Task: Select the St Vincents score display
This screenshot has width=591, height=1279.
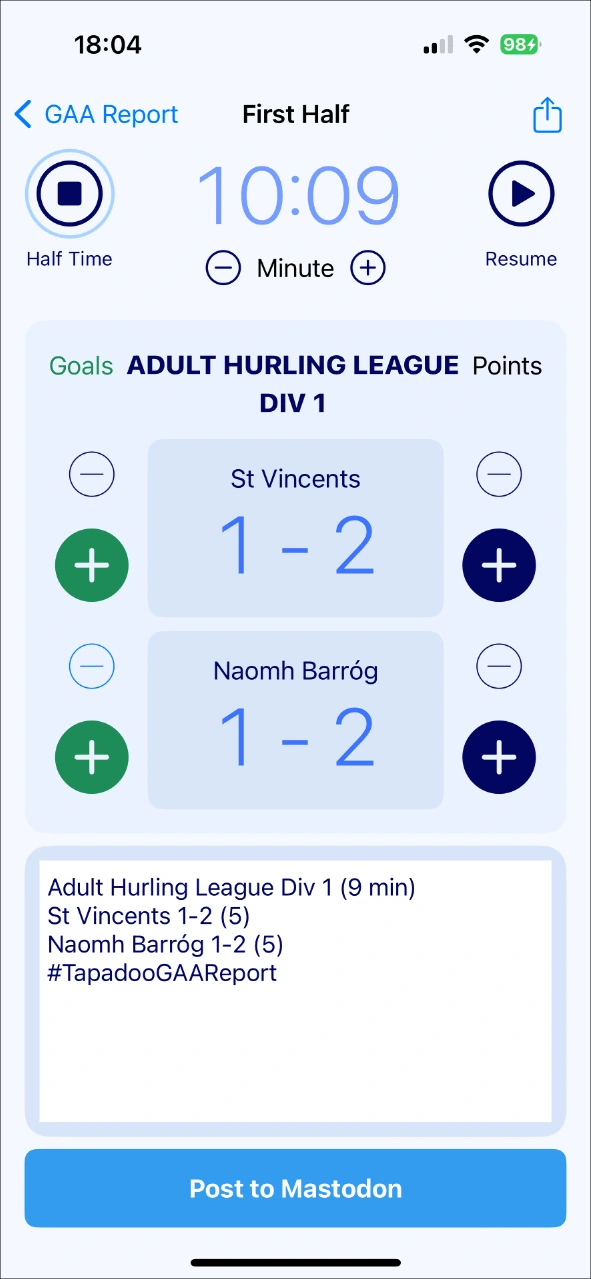Action: click(295, 527)
